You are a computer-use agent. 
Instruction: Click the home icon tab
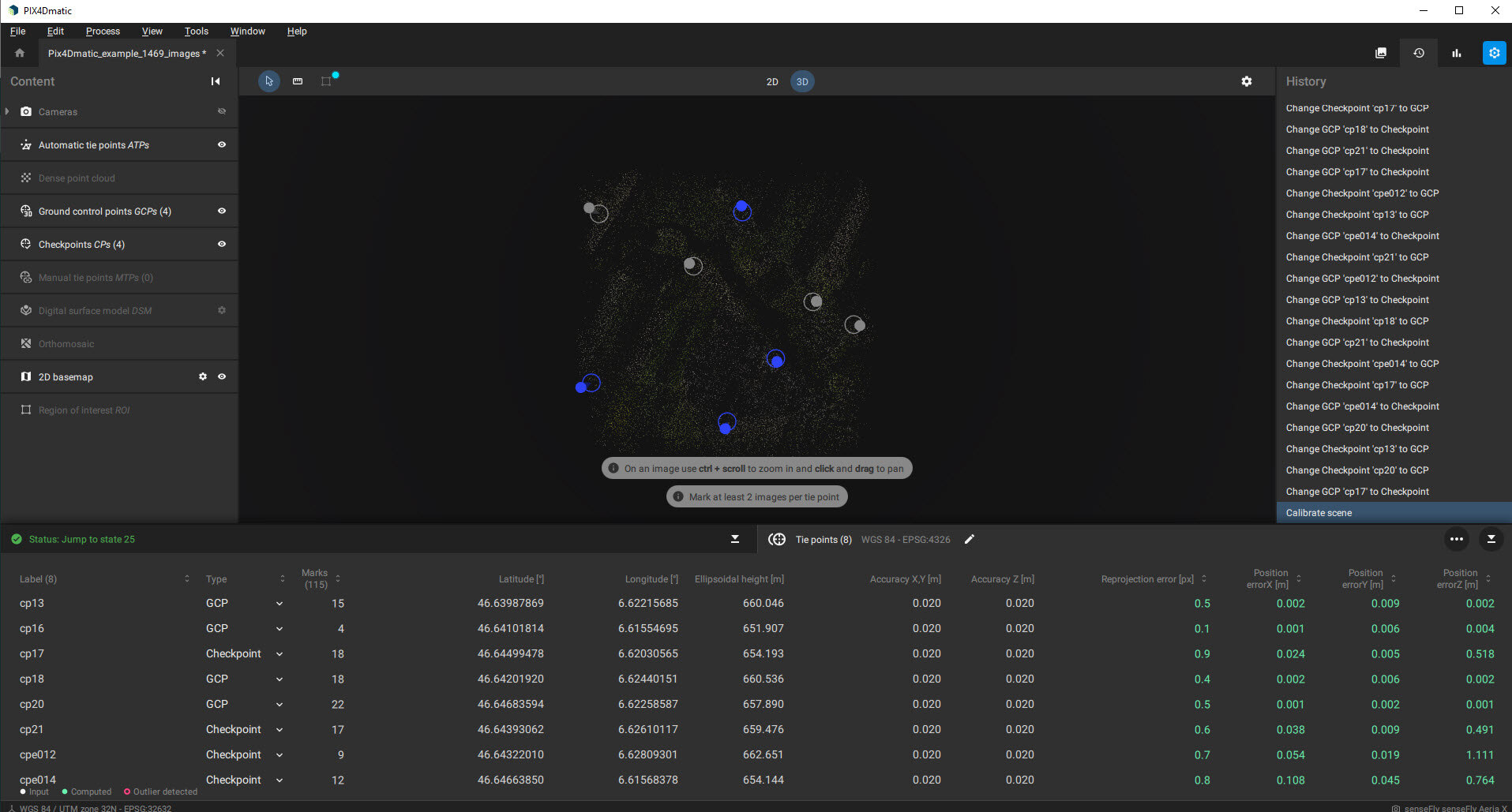click(20, 53)
